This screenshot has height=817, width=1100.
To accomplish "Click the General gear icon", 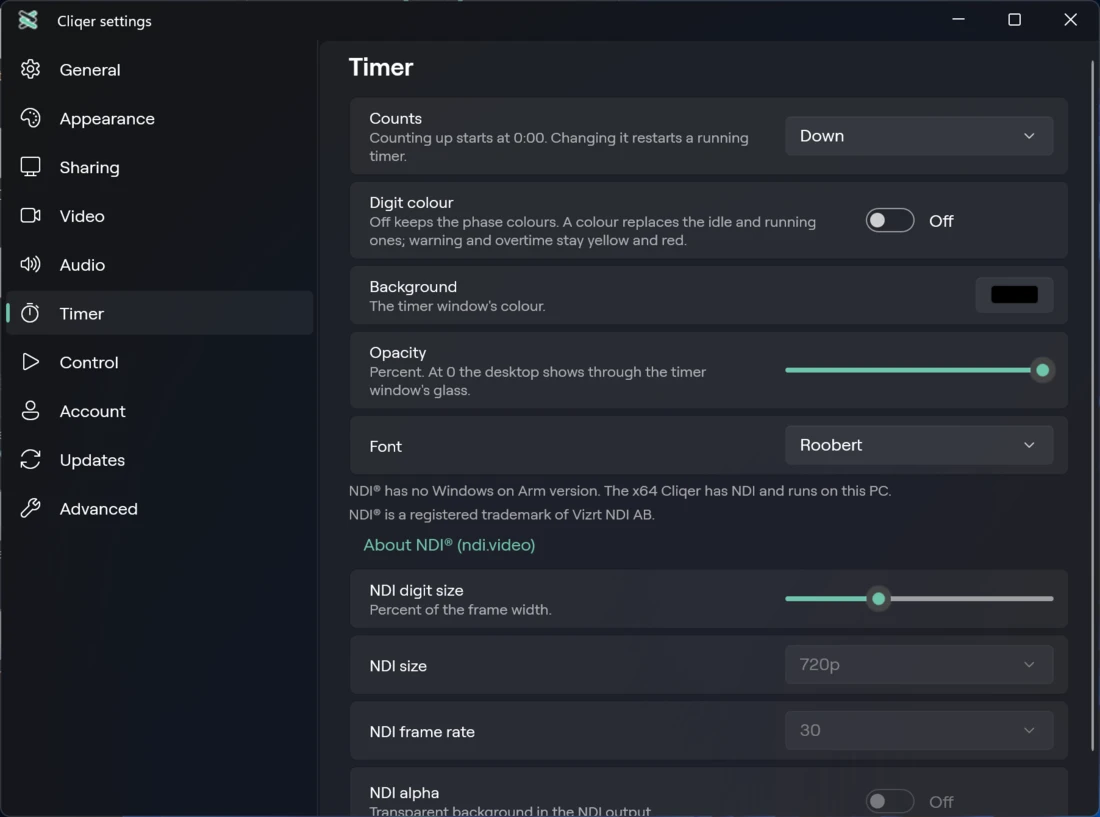I will [30, 69].
